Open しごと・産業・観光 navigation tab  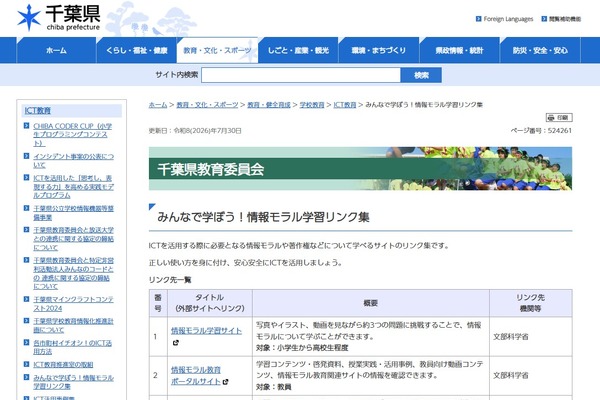298,50
